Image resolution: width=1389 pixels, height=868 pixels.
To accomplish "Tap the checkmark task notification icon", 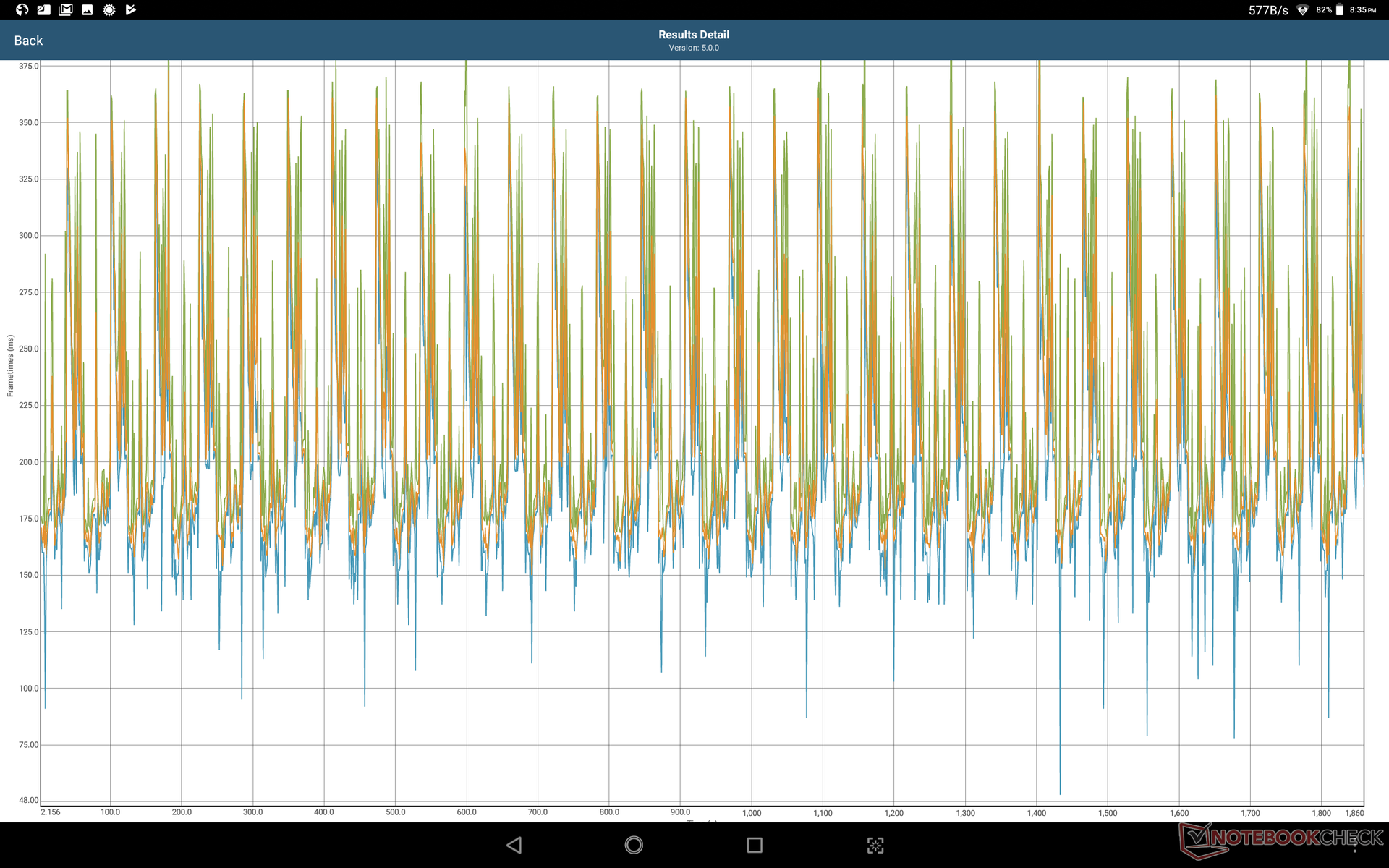I will pos(131,9).
